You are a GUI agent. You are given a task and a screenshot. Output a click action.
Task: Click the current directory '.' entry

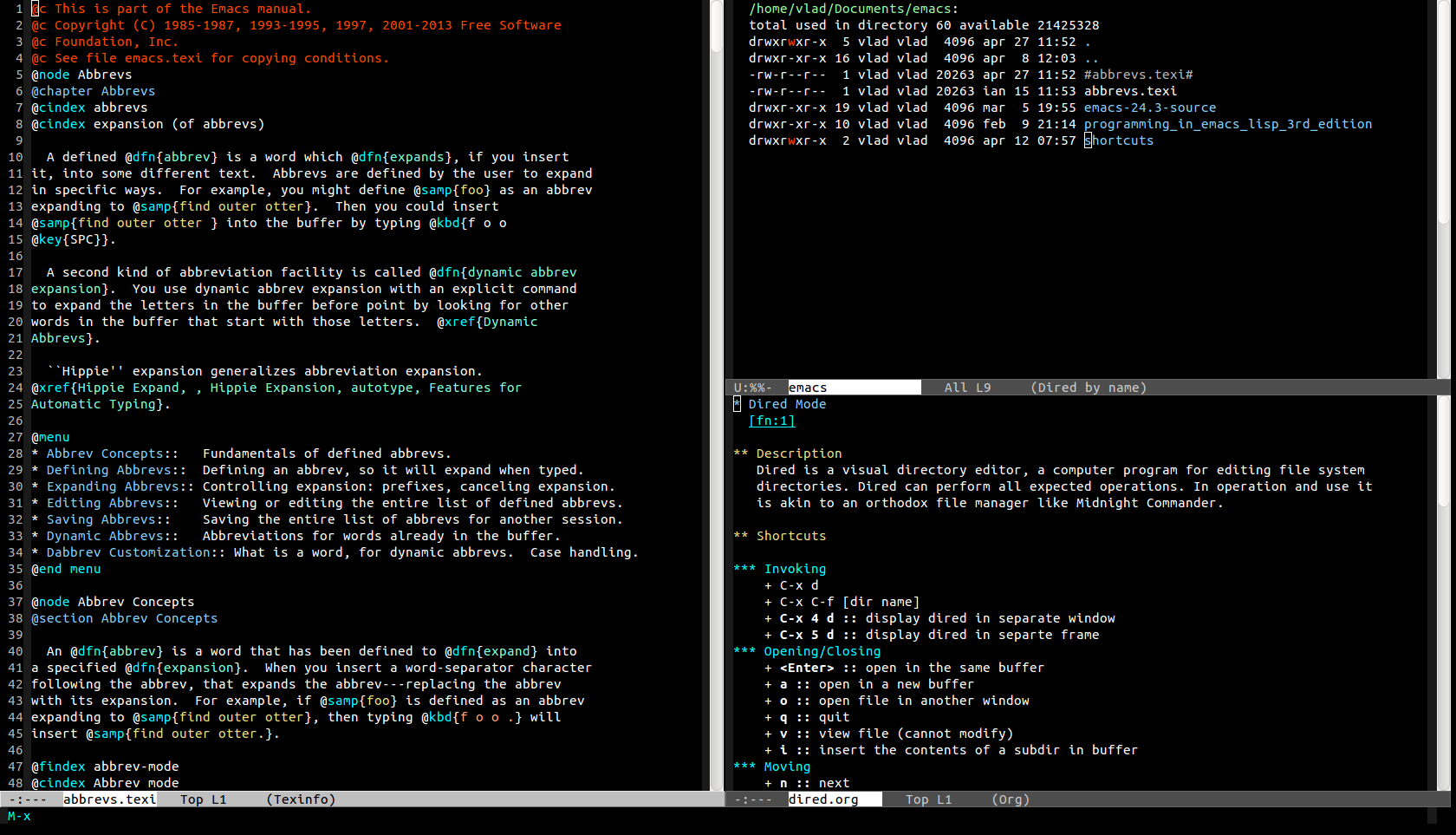point(1088,42)
